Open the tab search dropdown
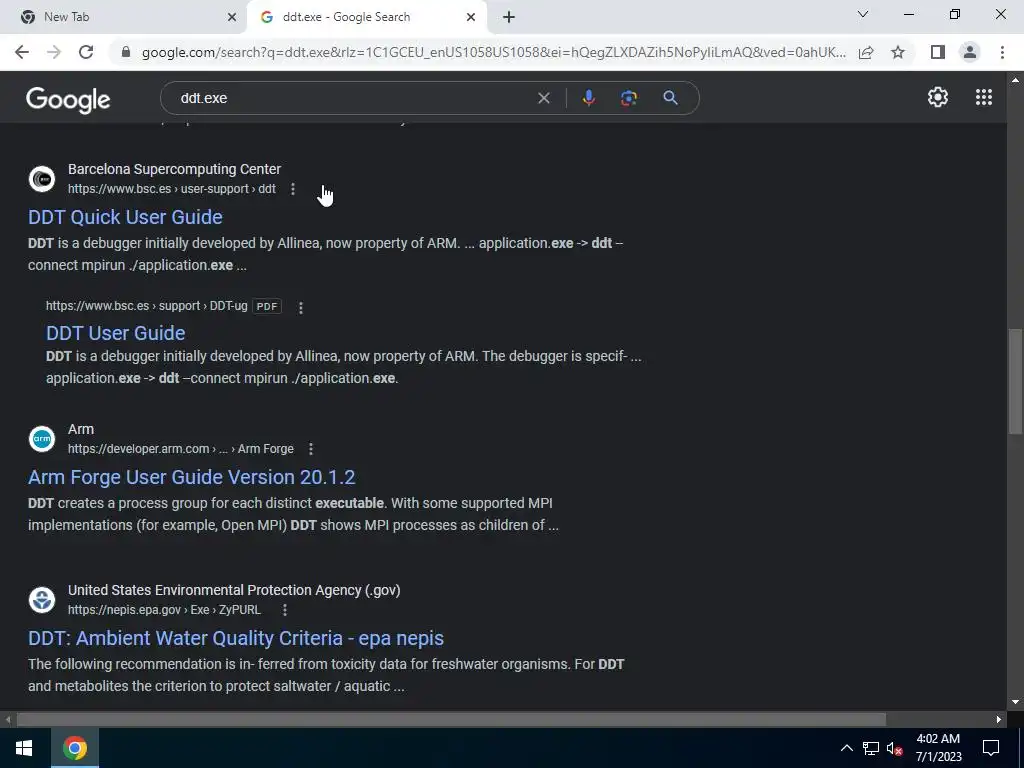The image size is (1024, 768). (x=863, y=14)
